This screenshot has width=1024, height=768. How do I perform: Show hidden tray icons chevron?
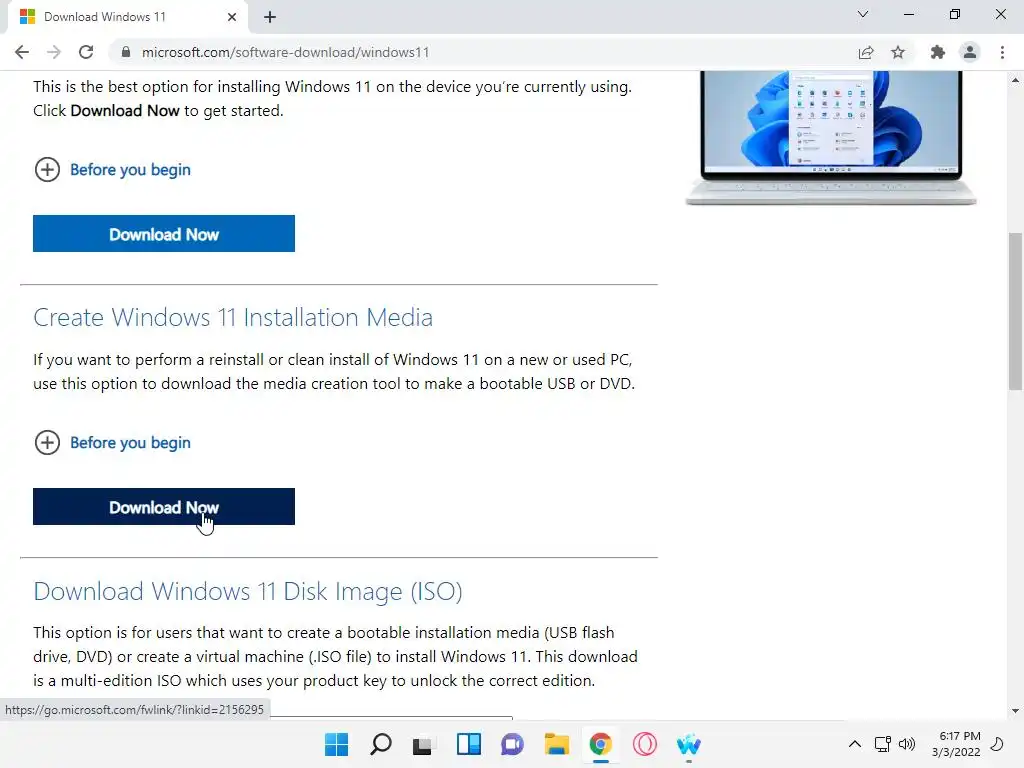(855, 744)
